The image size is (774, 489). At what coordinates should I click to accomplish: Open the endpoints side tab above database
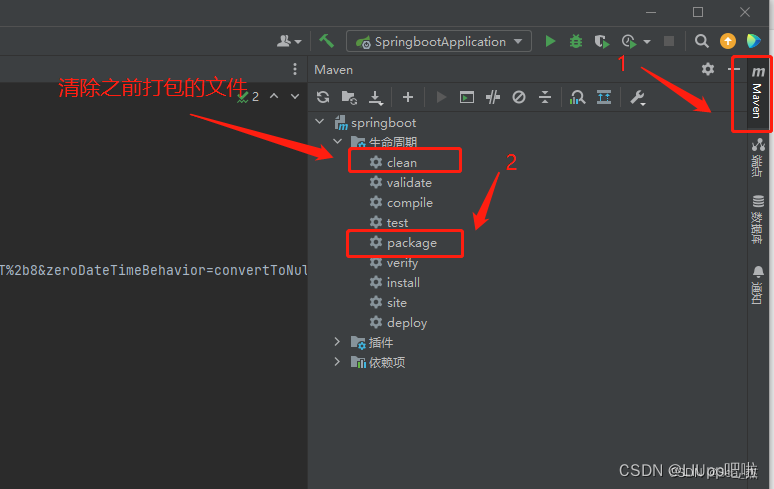[758, 157]
